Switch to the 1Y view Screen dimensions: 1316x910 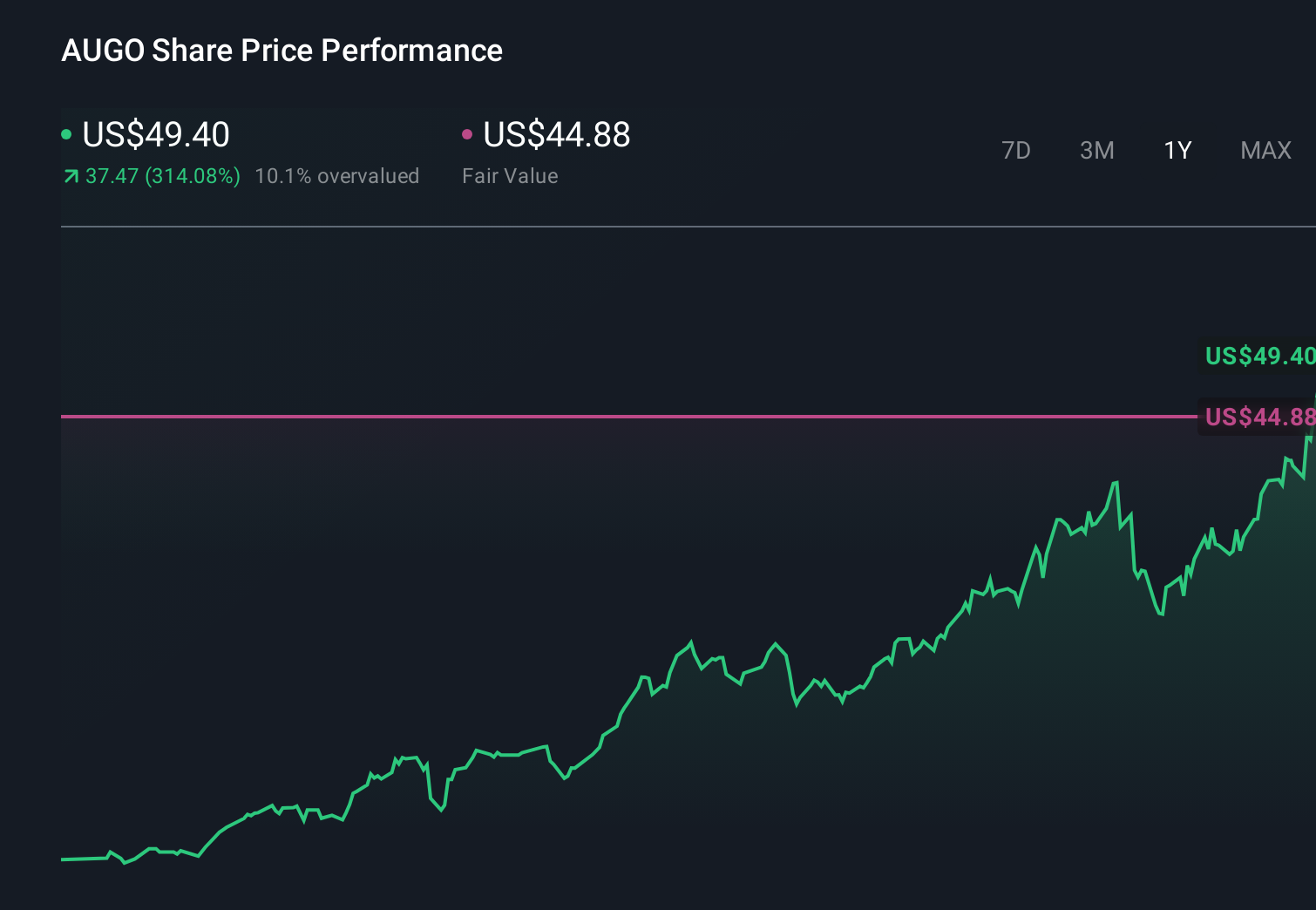[x=1177, y=150]
